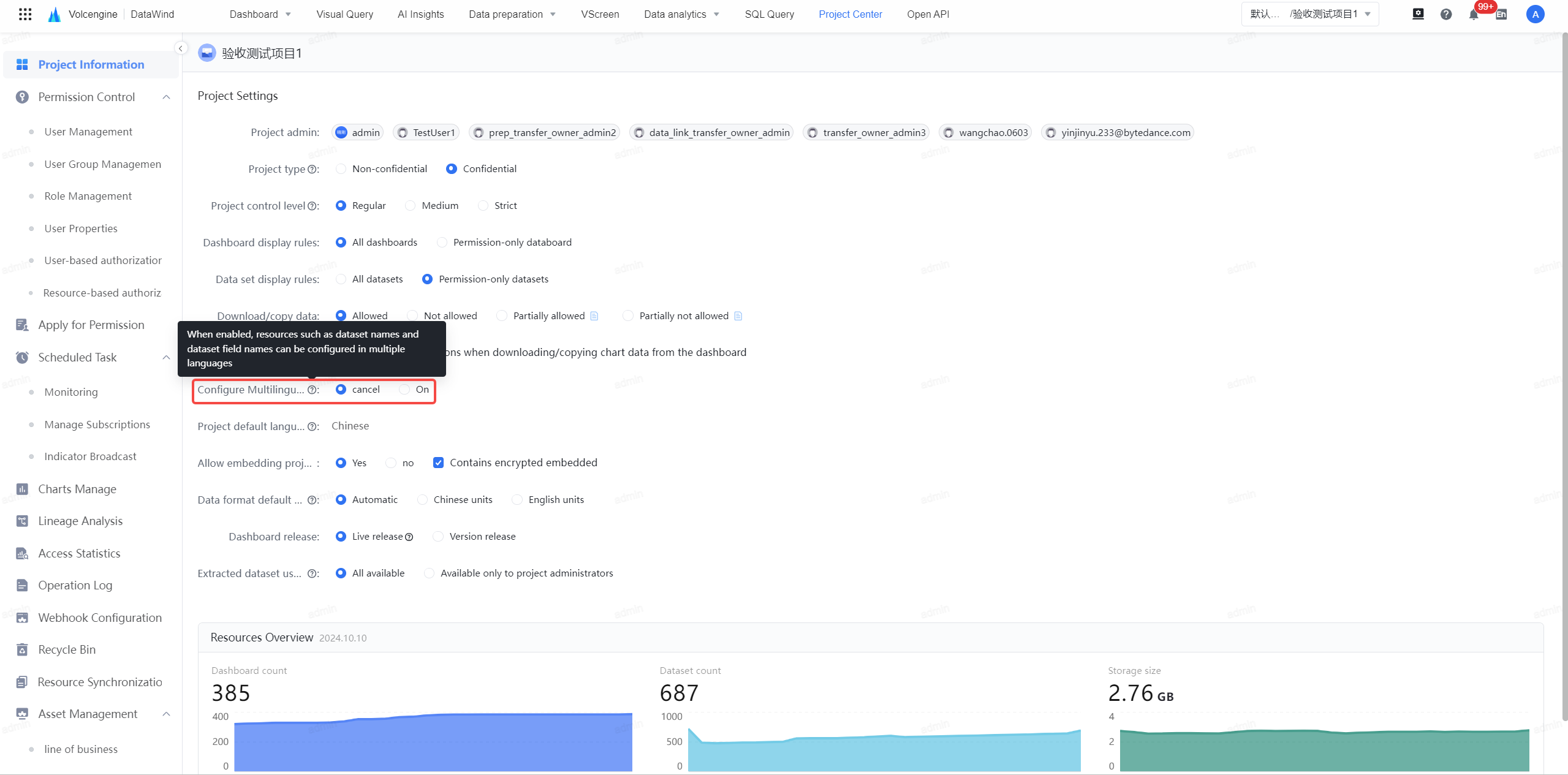Open Monitoring under Scheduled Task

pos(71,392)
